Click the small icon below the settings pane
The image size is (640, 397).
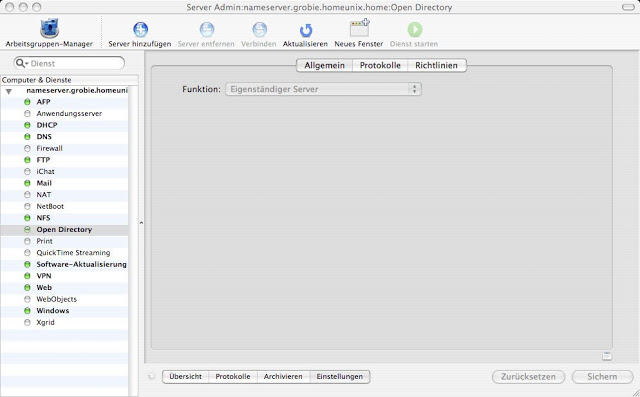(x=607, y=356)
